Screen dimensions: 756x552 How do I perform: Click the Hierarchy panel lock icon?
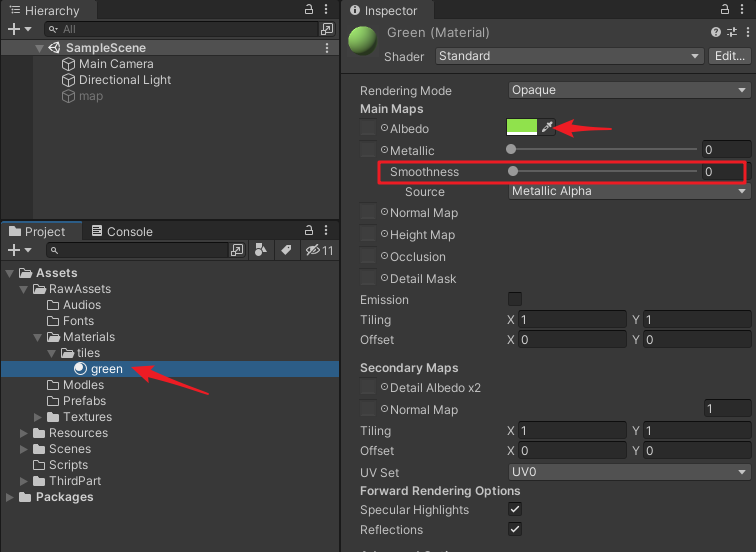[x=309, y=9]
